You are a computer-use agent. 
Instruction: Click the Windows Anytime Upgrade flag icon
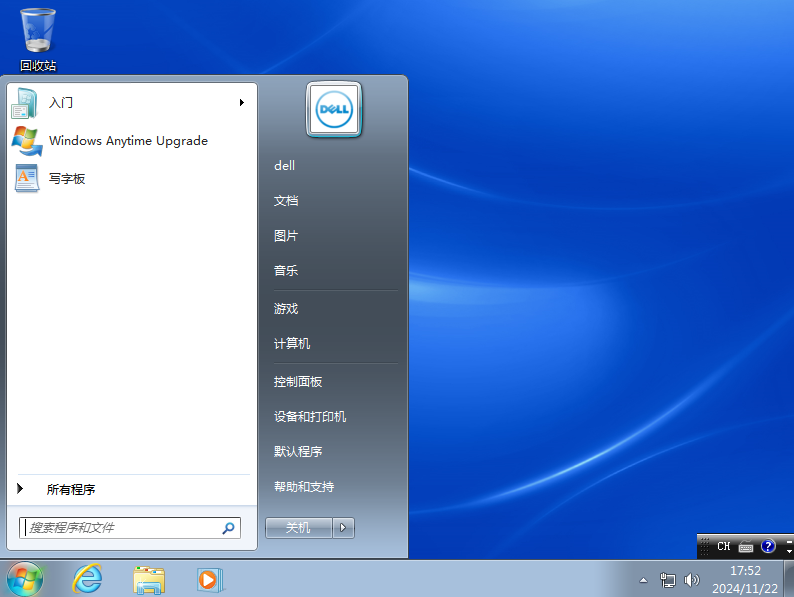[26, 141]
